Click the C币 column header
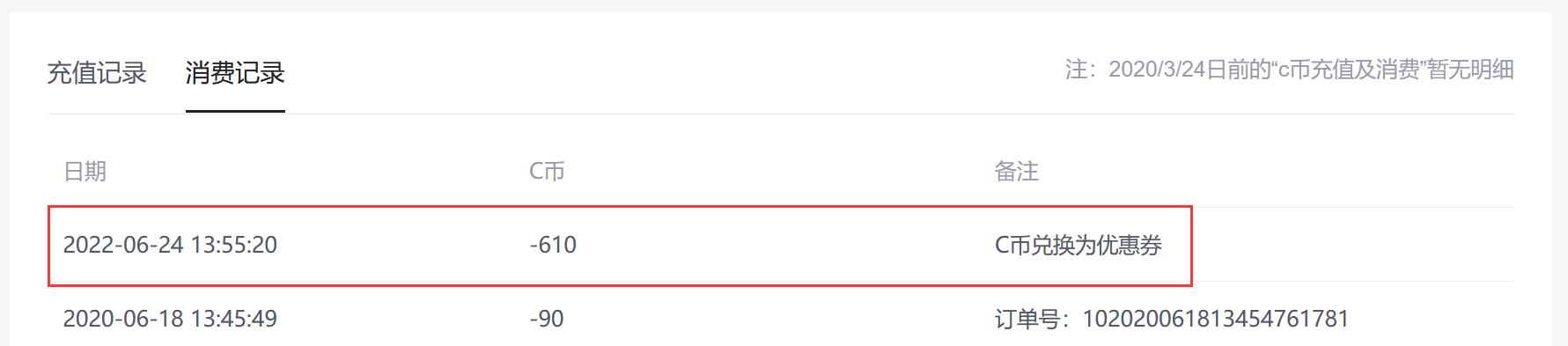The image size is (1568, 346). point(547,172)
